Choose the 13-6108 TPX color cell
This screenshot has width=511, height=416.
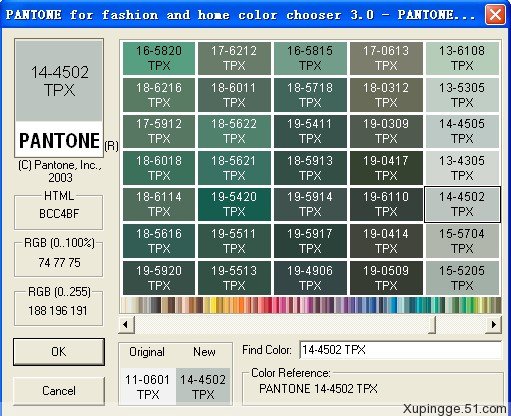[462, 58]
